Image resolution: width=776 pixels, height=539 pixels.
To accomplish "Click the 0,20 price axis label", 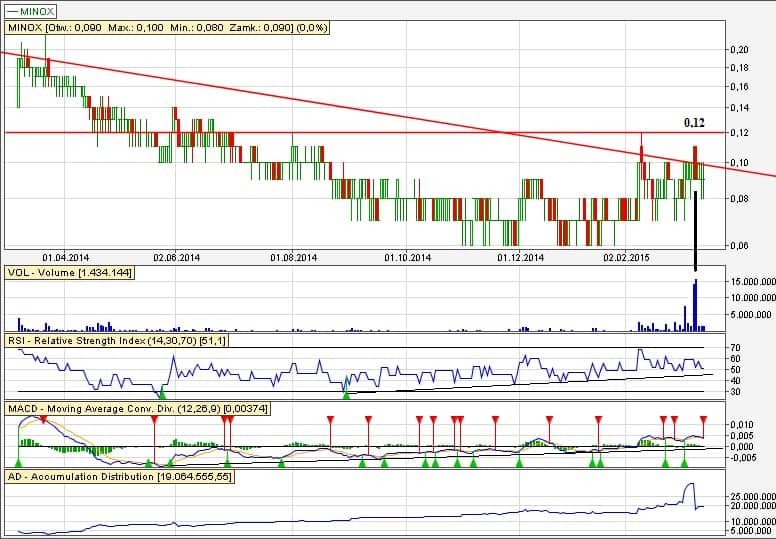I will 739,49.
